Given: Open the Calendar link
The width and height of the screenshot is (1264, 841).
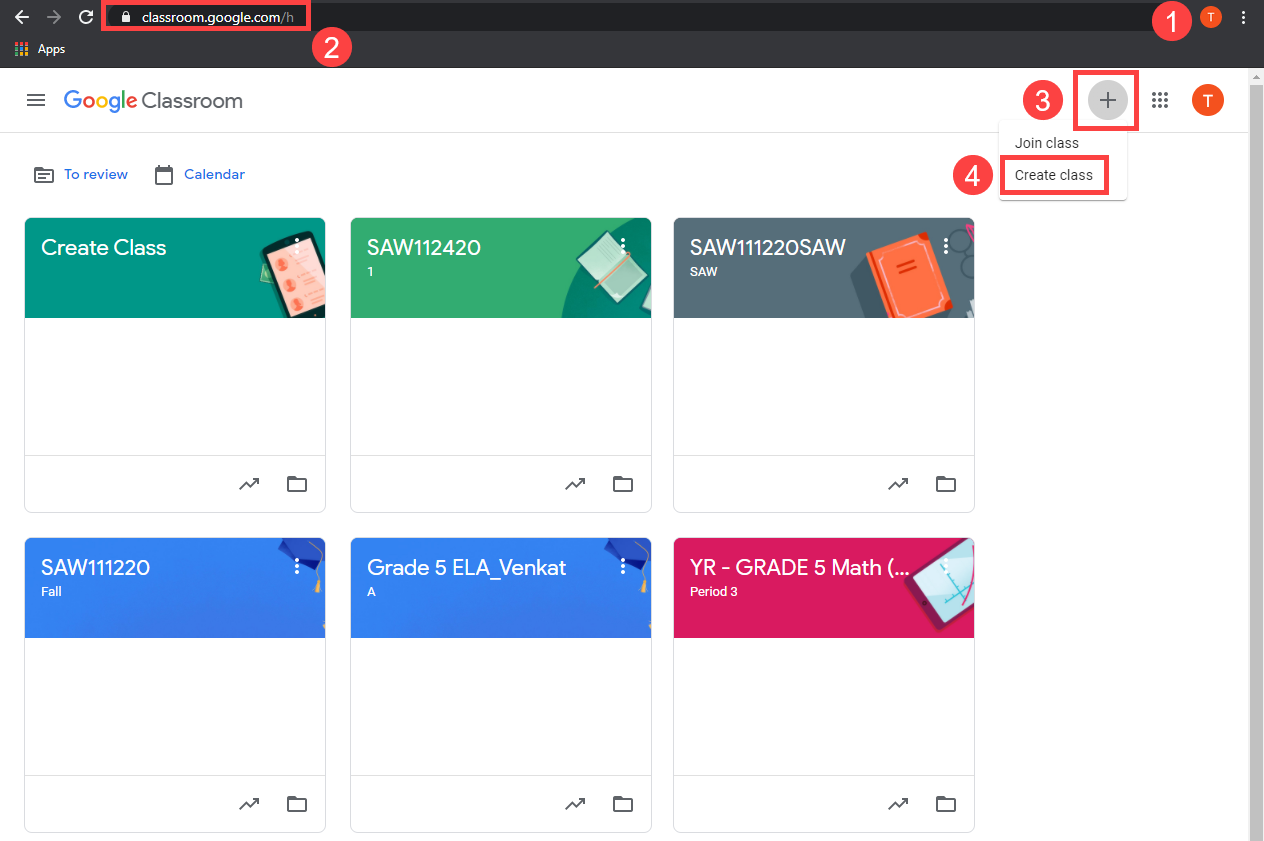Looking at the screenshot, I should pos(214,174).
